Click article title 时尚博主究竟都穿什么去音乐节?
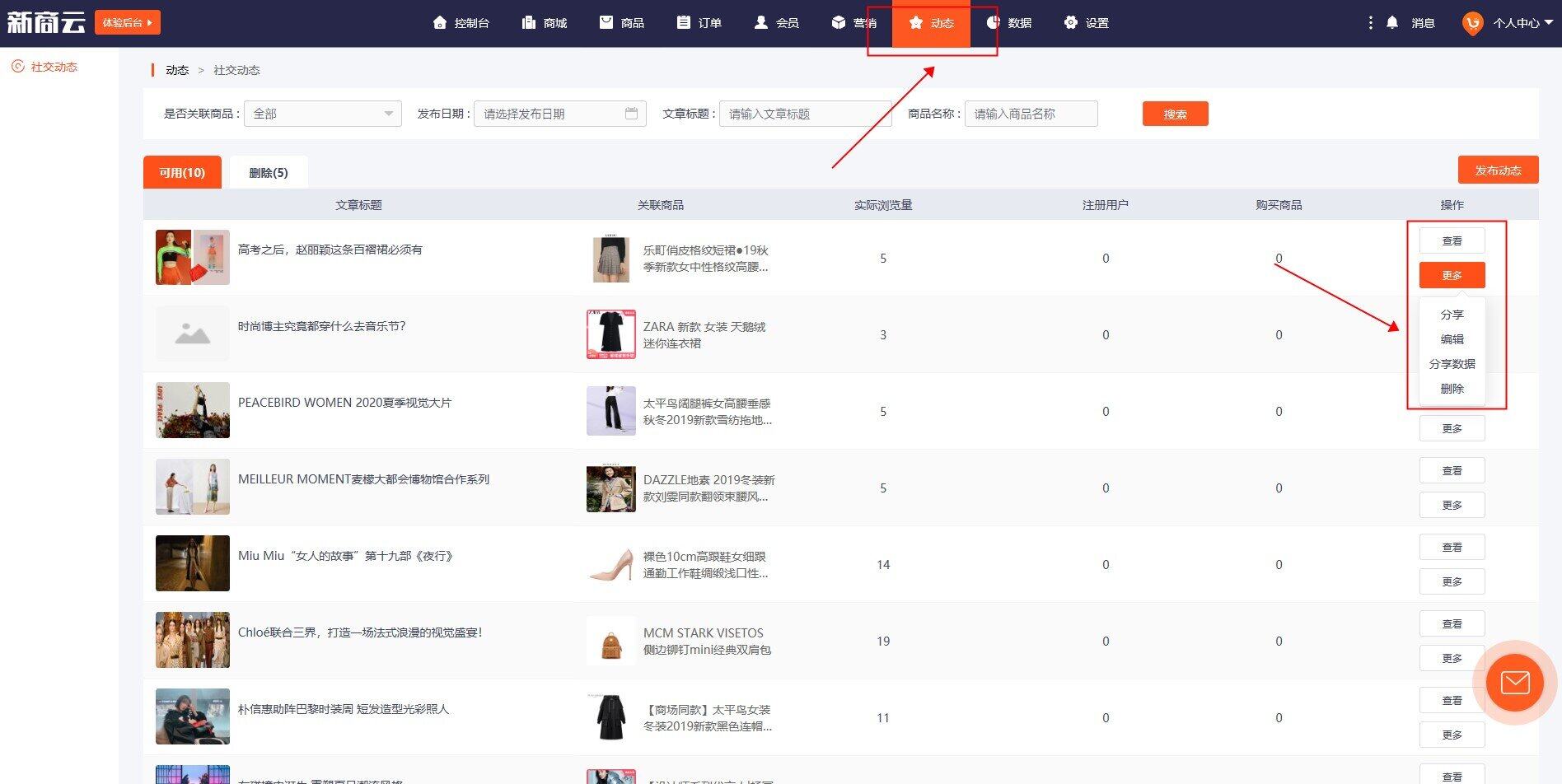This screenshot has height=784, width=1562. click(x=321, y=326)
